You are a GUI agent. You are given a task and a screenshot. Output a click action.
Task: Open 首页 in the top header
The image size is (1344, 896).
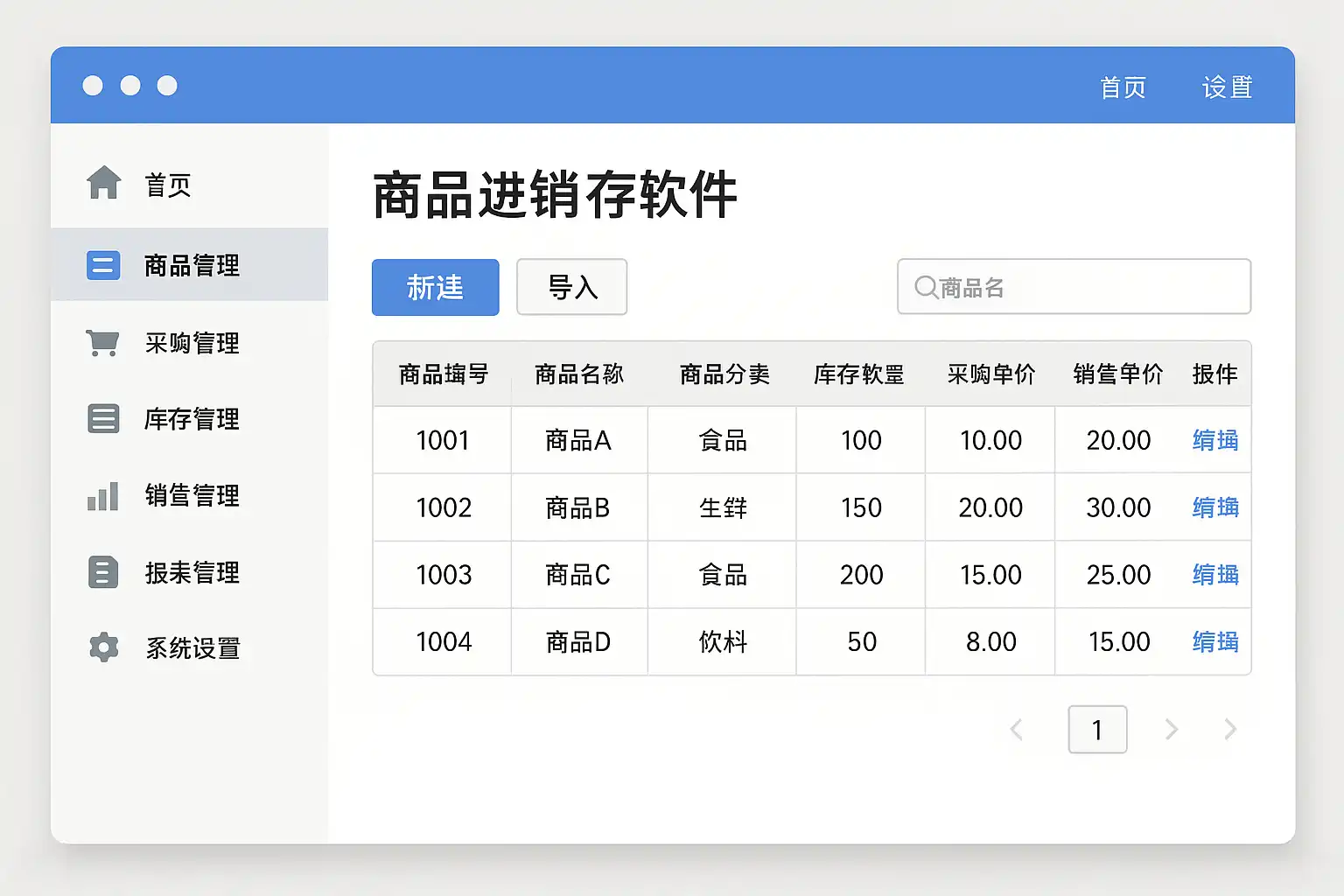pyautogui.click(x=1123, y=87)
